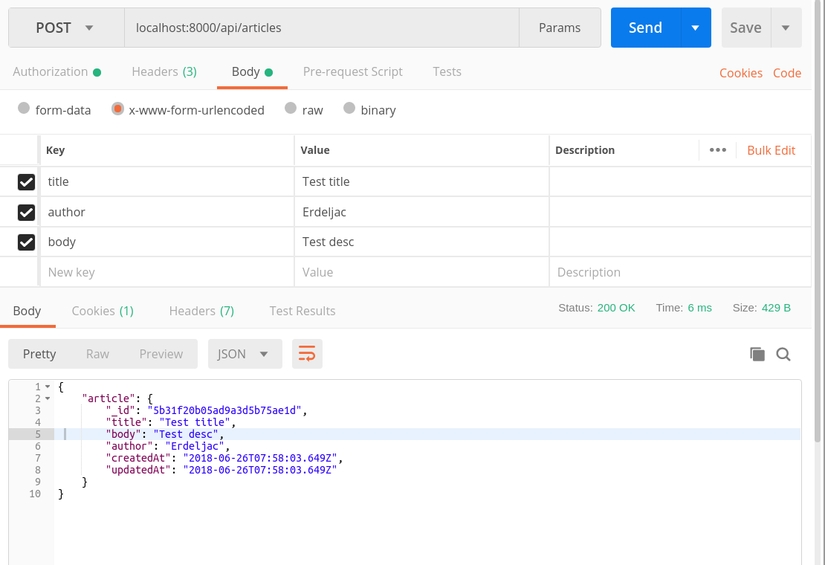This screenshot has height=565, width=825.
Task: Toggle the wrap lines icon button
Action: 307,354
